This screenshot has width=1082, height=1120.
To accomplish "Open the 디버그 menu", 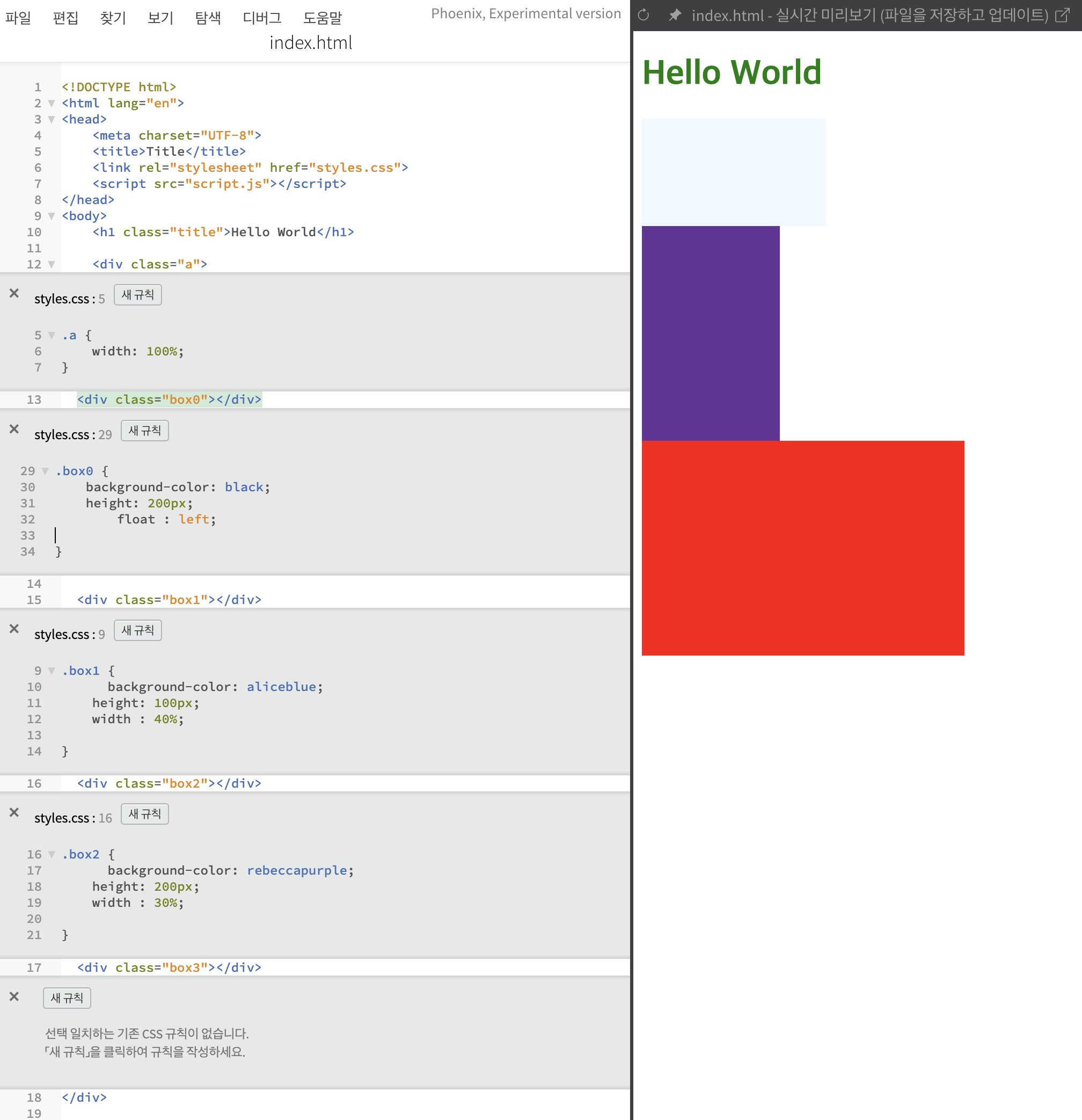I will 262,18.
